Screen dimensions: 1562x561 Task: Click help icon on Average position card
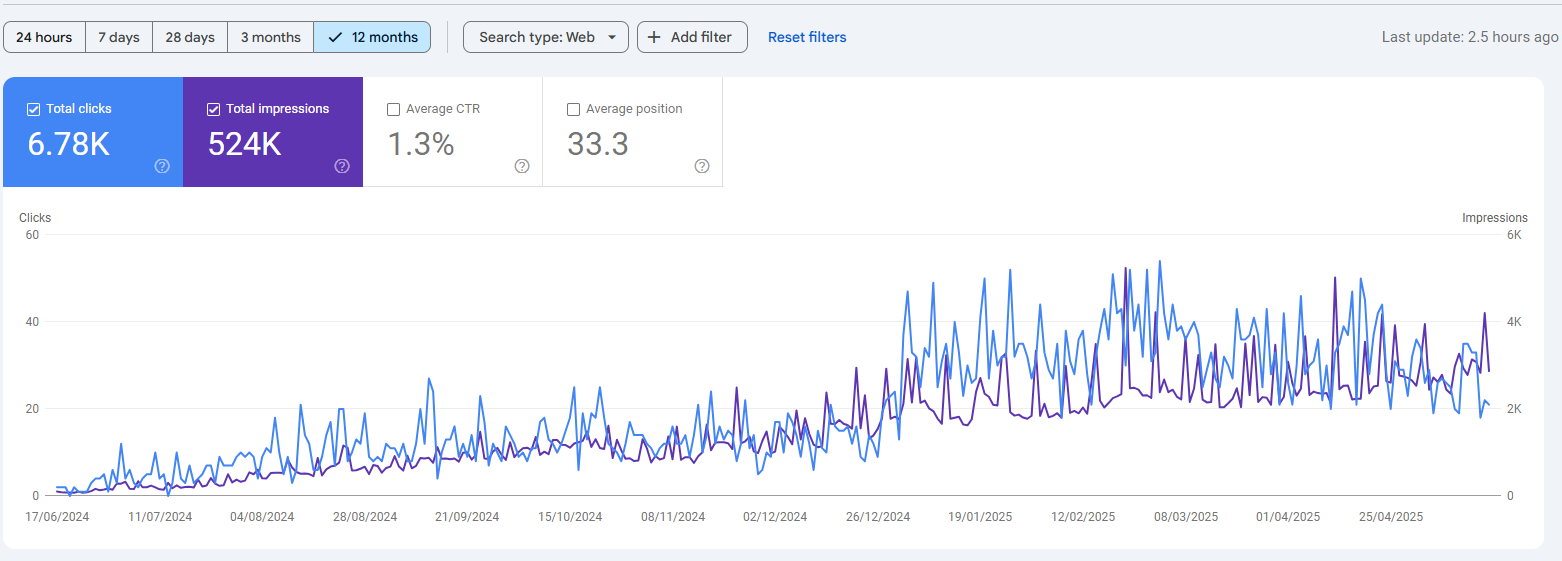(x=702, y=166)
